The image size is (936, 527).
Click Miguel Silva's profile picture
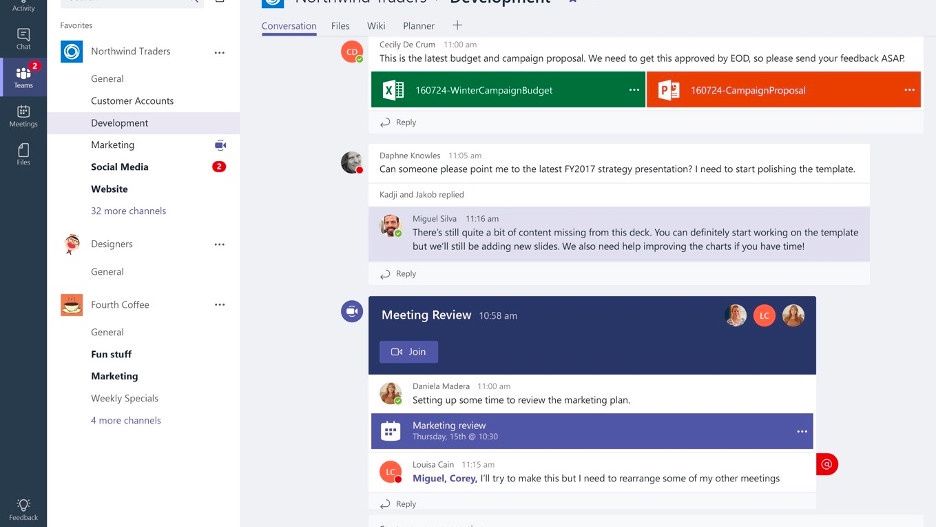click(x=391, y=226)
